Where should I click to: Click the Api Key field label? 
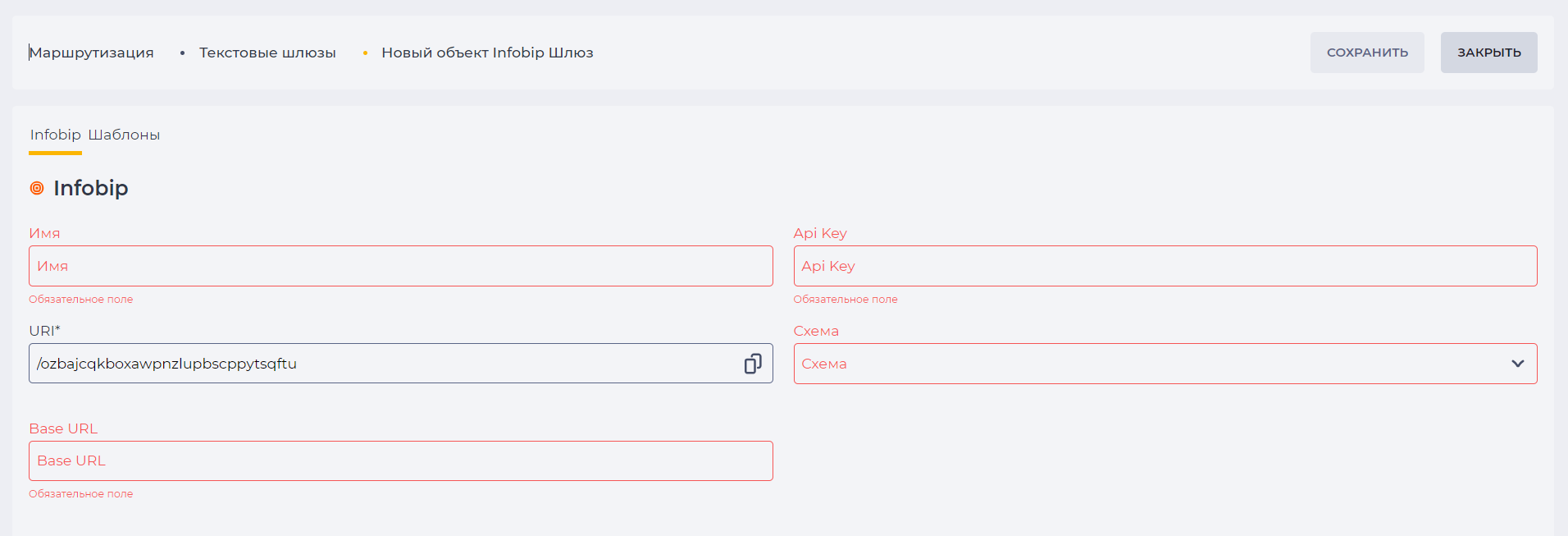[820, 233]
